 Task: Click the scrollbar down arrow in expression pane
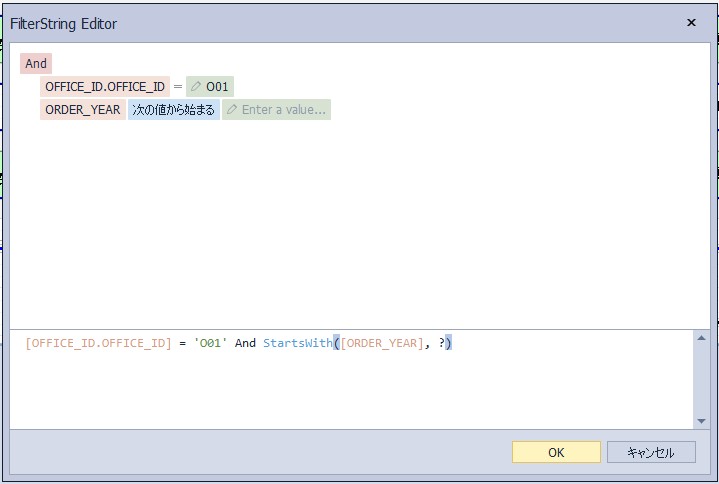coord(701,421)
